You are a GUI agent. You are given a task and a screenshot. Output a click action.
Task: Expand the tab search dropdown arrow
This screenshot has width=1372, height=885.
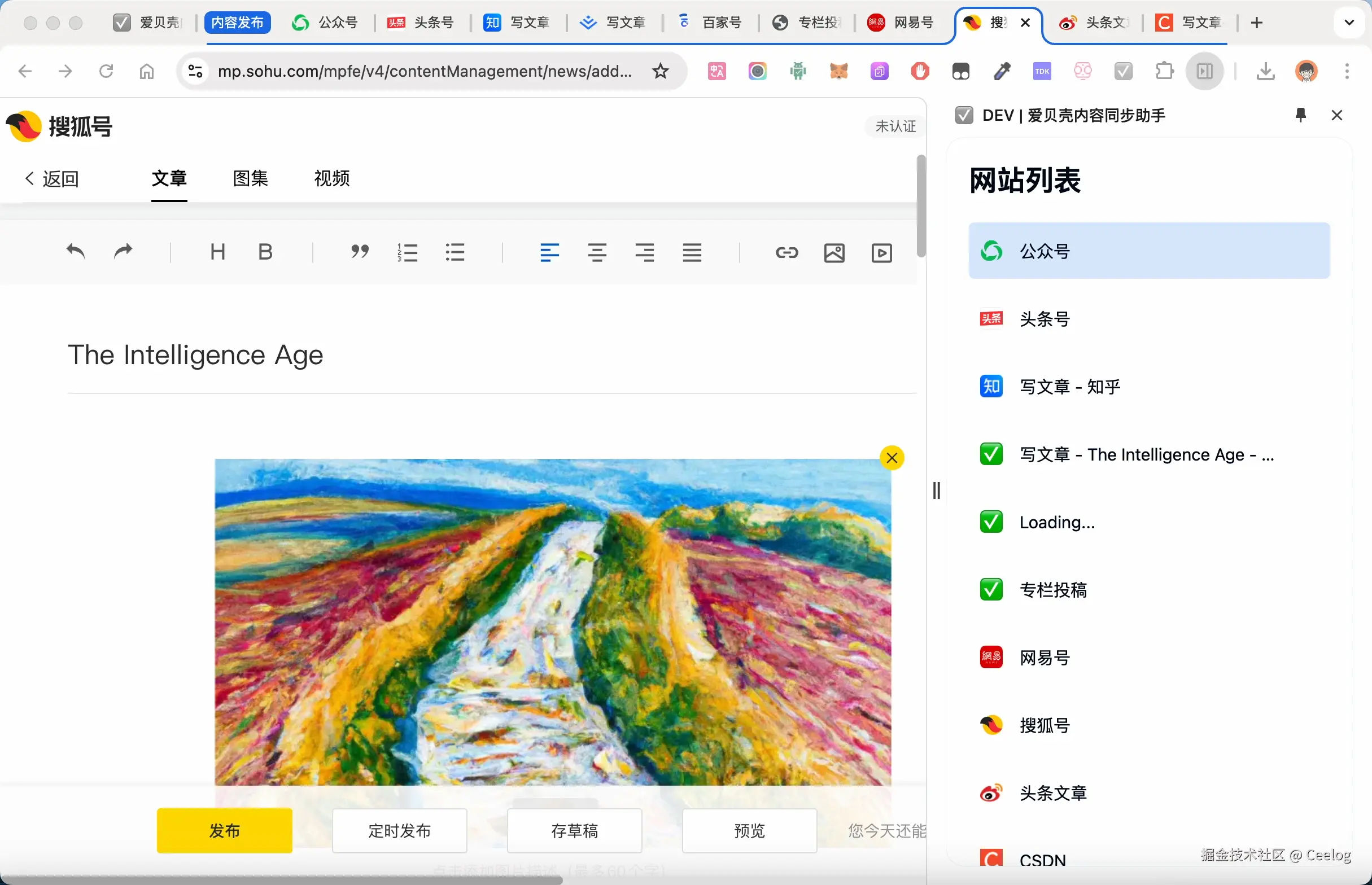[1349, 23]
